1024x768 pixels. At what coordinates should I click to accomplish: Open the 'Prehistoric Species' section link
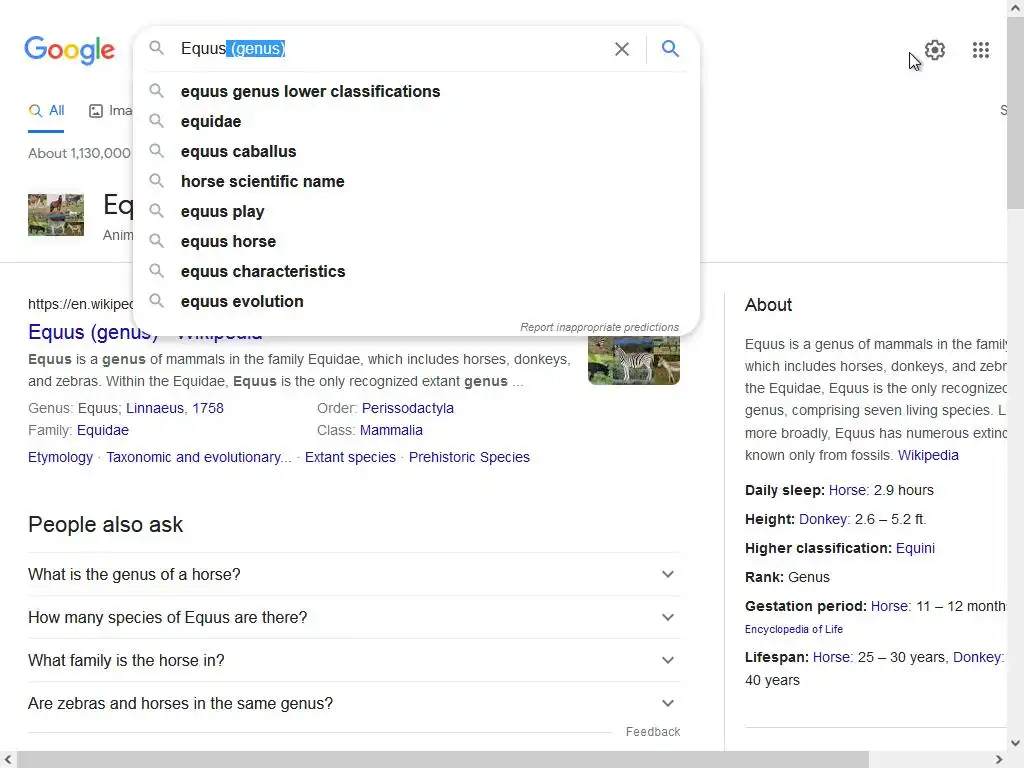tap(469, 457)
